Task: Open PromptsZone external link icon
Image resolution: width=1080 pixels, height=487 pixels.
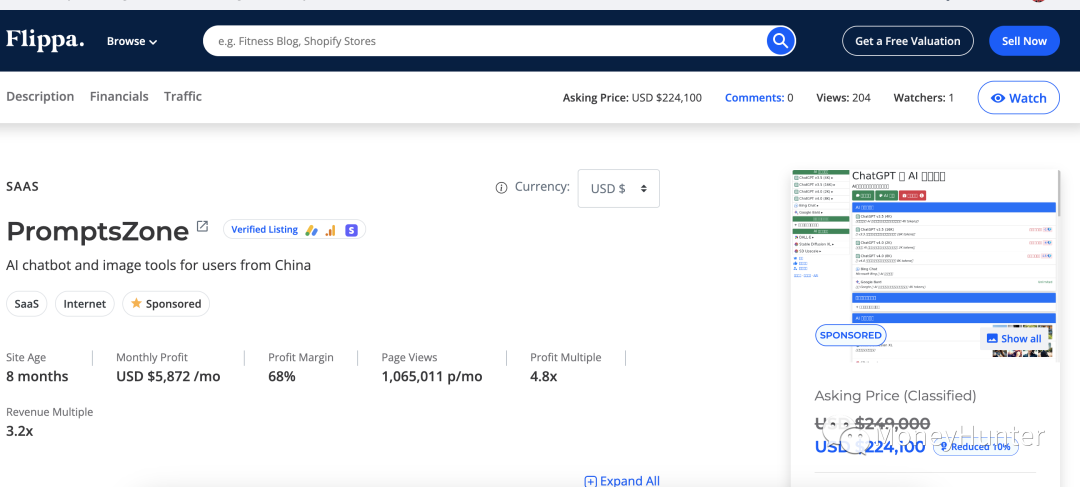Action: [x=202, y=227]
